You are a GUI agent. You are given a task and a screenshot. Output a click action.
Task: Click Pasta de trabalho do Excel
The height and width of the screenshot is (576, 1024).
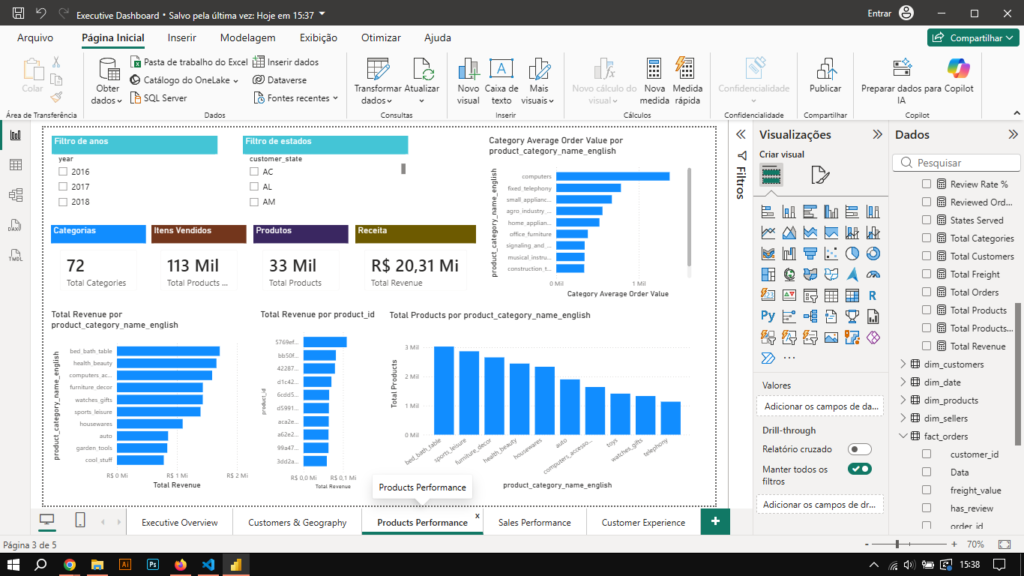(189, 62)
